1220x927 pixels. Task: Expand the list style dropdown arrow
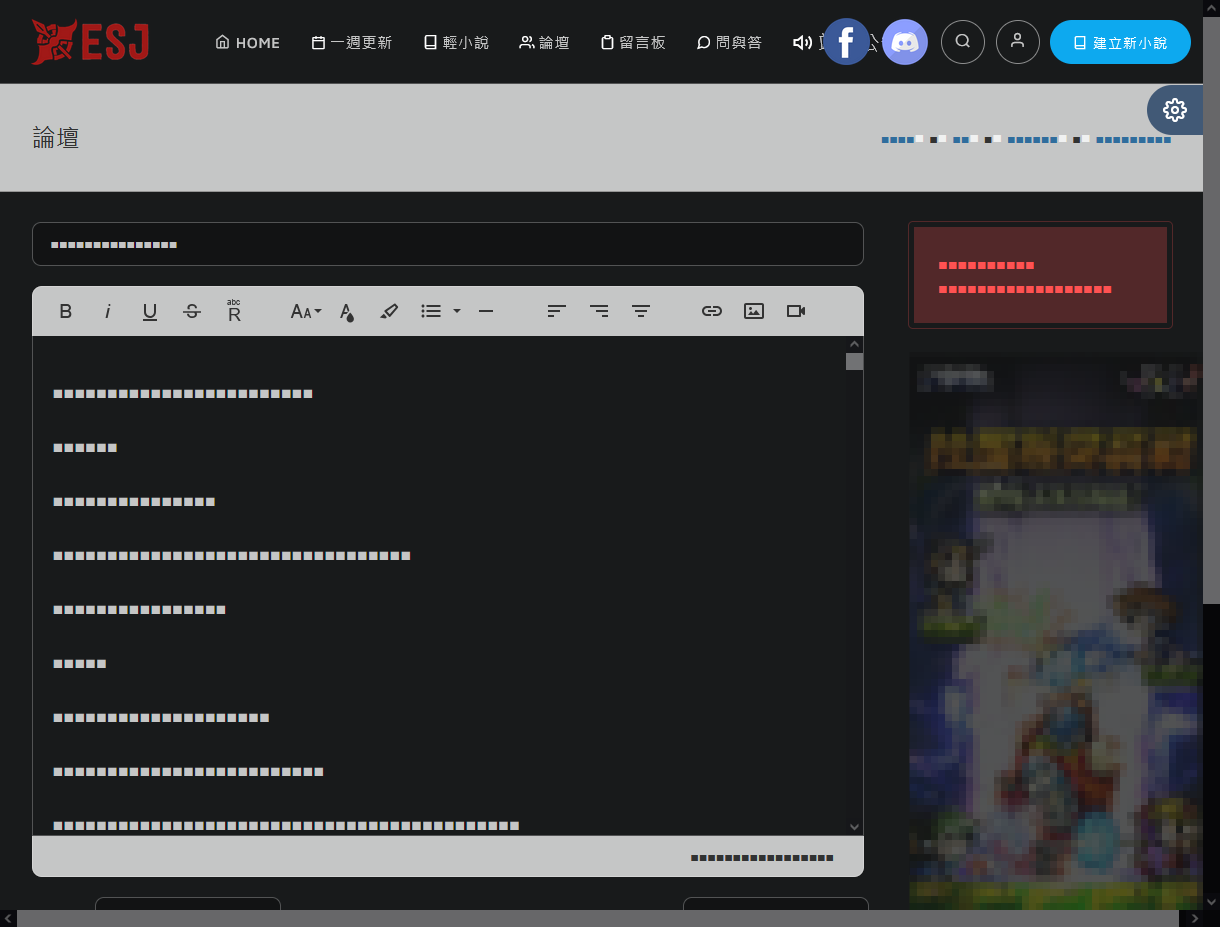457,311
